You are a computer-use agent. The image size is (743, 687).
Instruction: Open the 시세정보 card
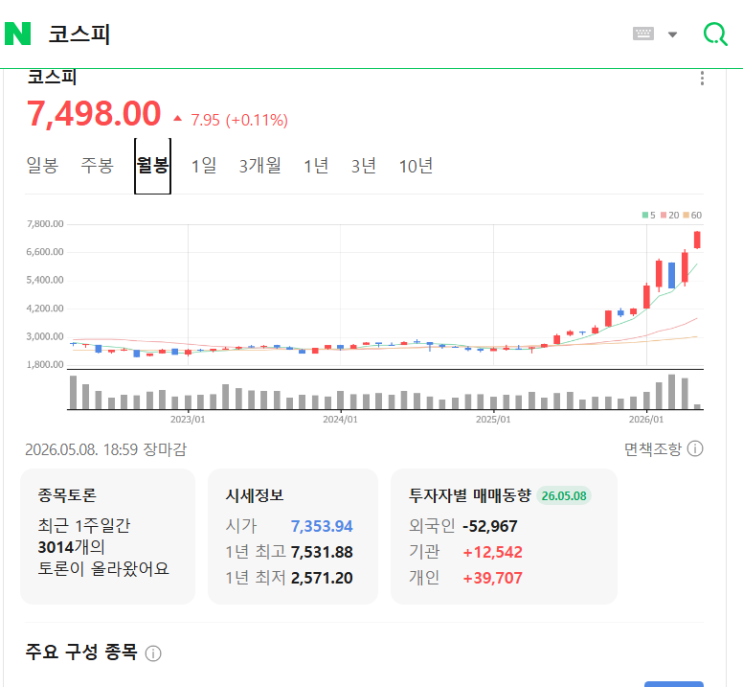(x=293, y=536)
